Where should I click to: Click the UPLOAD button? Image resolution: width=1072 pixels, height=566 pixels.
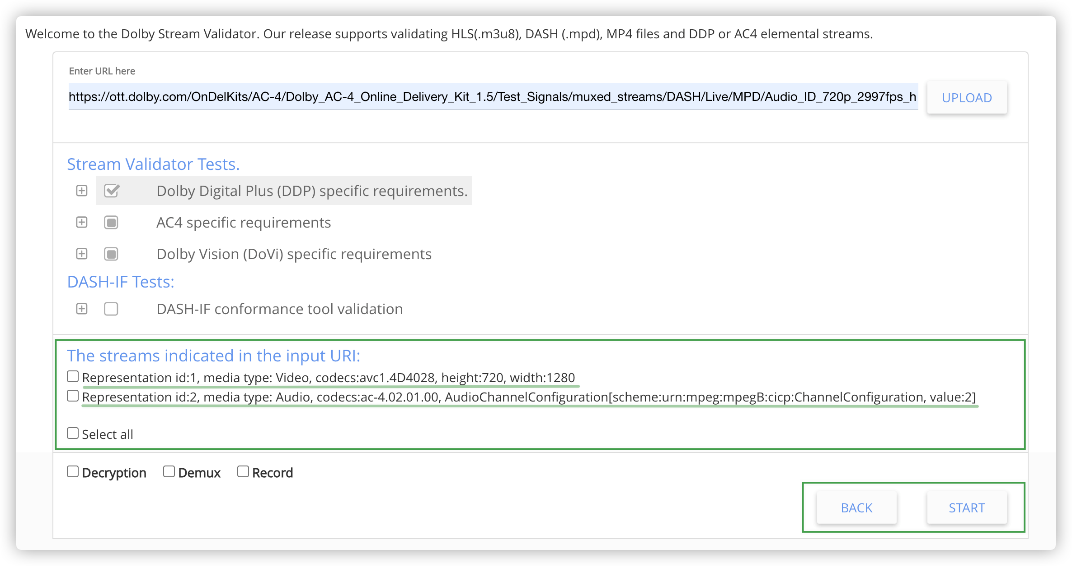966,98
